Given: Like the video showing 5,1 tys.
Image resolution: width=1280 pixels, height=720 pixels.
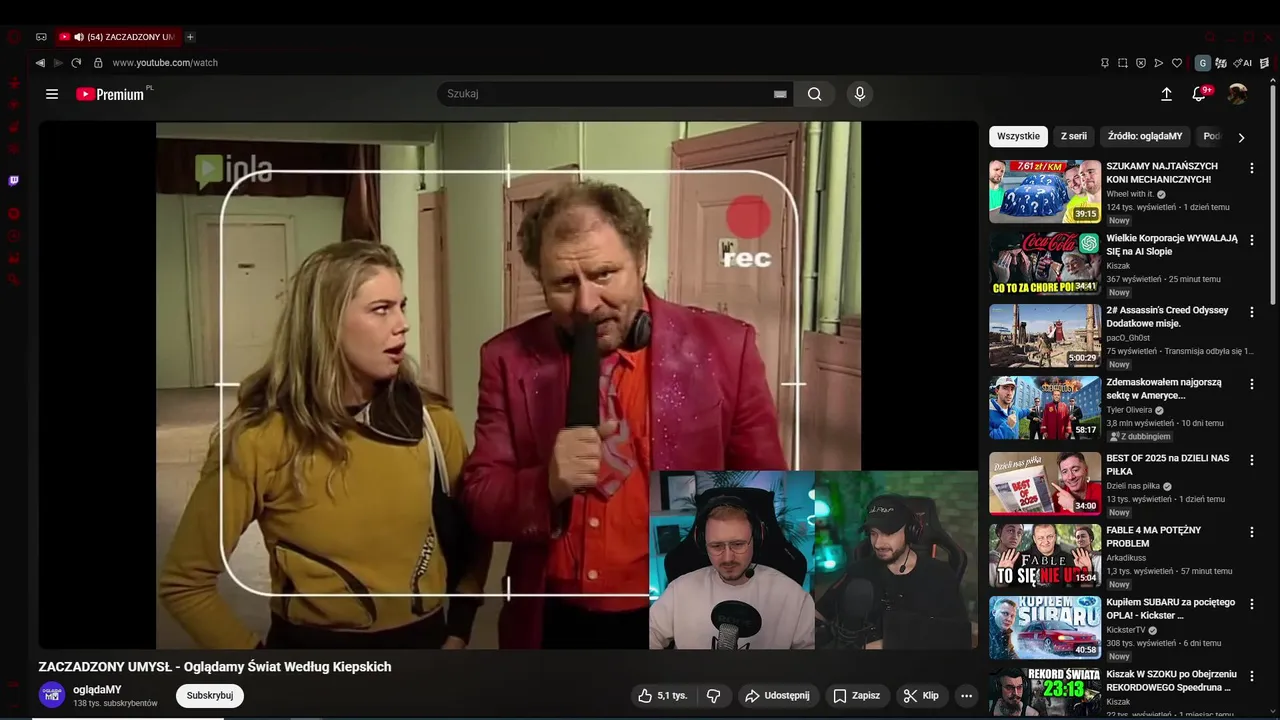Looking at the screenshot, I should 663,695.
